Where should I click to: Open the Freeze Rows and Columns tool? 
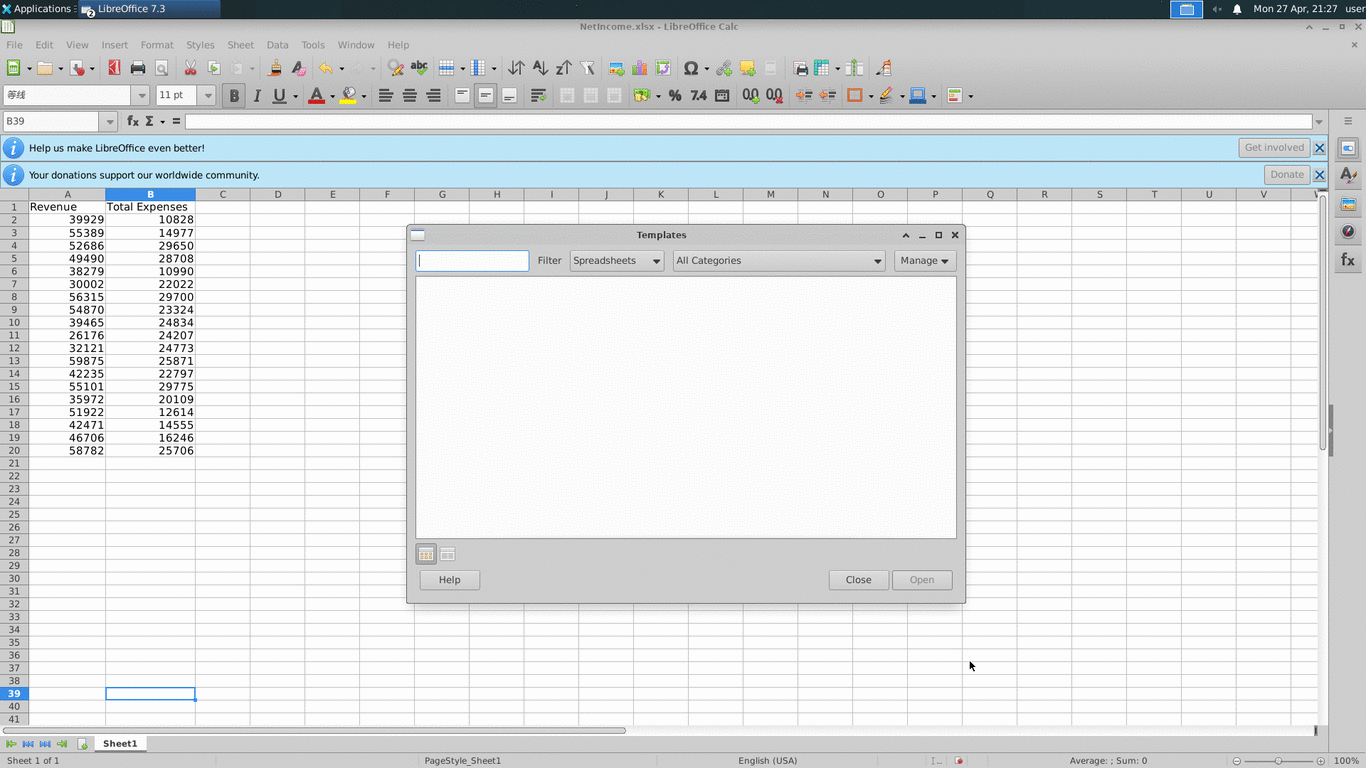tap(822, 68)
